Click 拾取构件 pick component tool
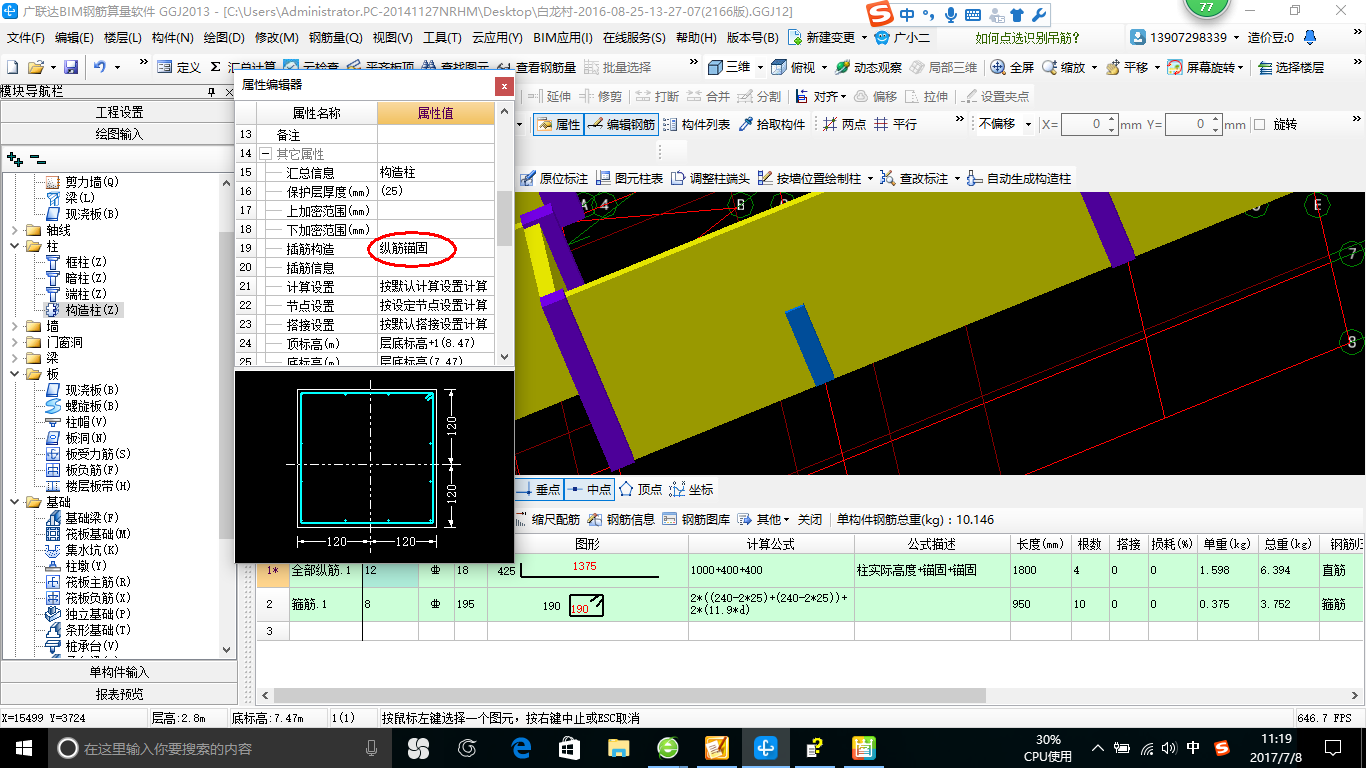The height and width of the screenshot is (768, 1366). [771, 124]
